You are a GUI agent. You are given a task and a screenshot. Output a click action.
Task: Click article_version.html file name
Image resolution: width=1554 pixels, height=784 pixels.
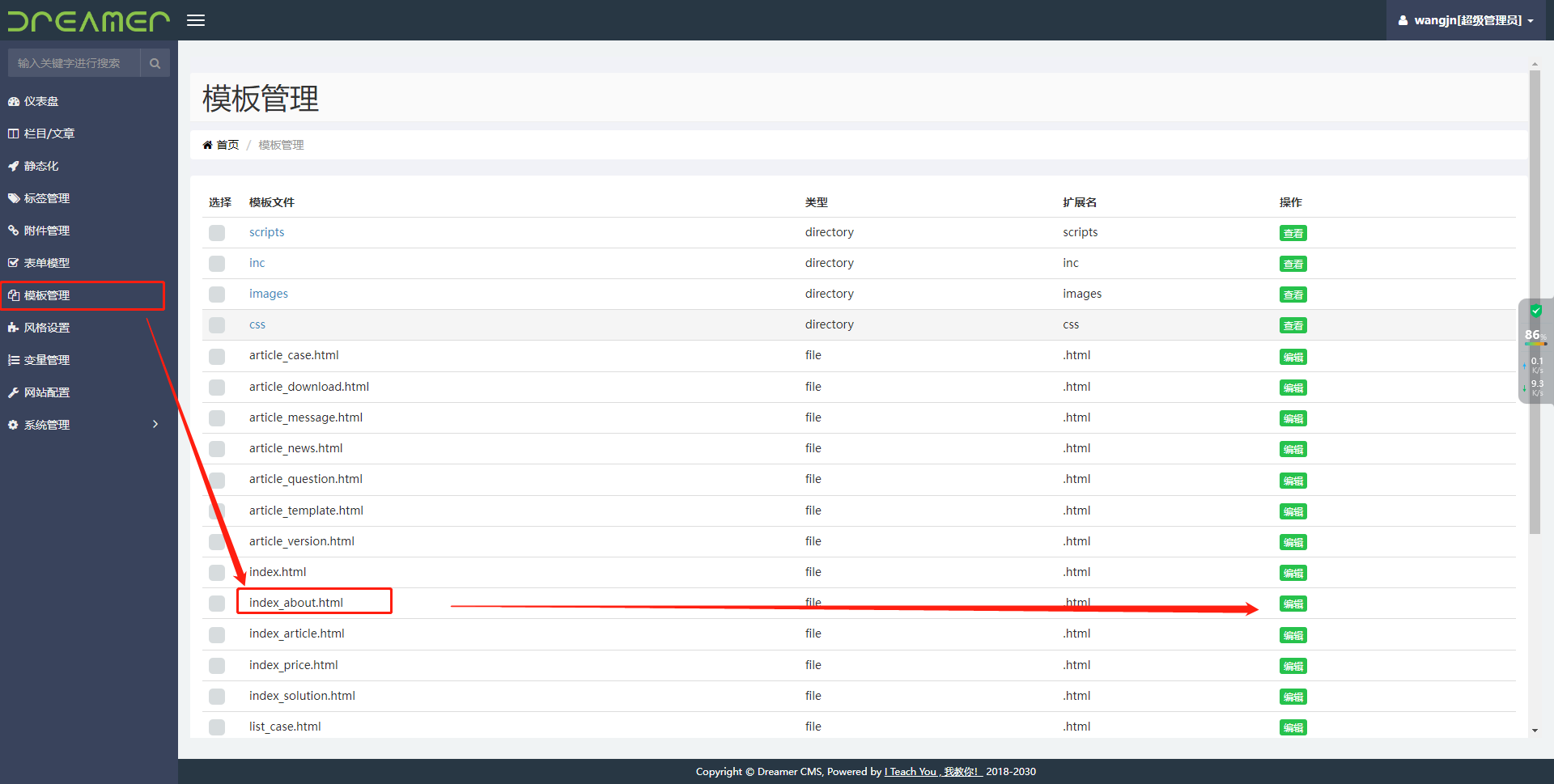(302, 541)
